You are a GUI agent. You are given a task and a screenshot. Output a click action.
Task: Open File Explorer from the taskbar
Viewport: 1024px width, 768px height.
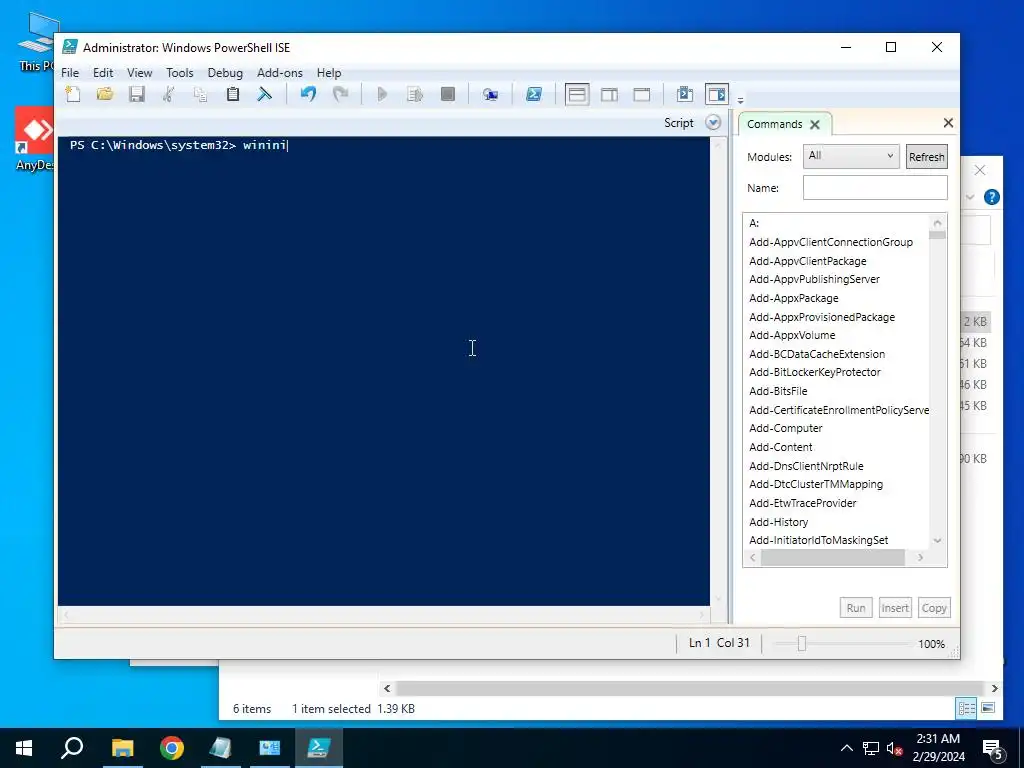[x=122, y=748]
